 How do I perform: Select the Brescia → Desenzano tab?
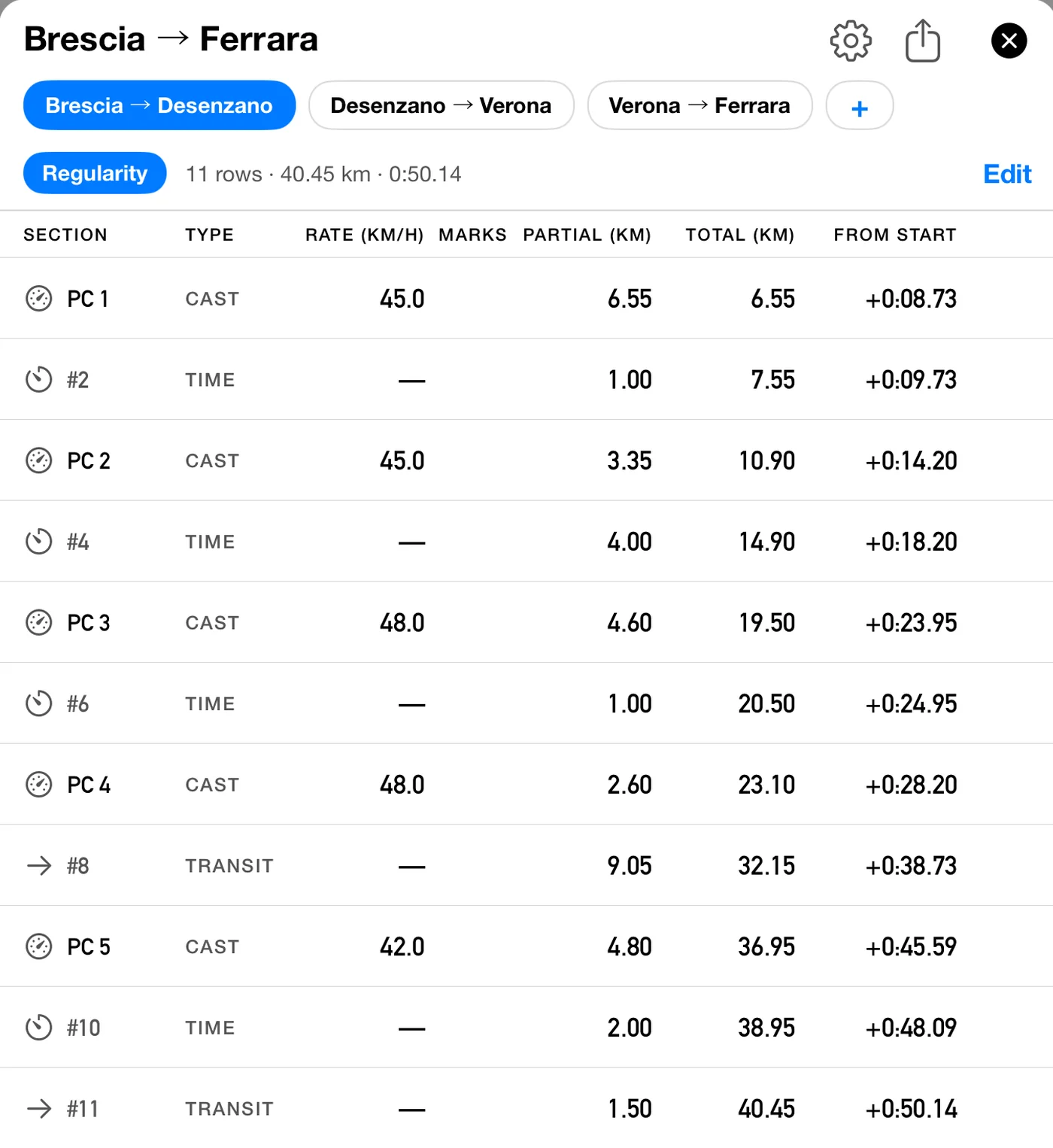point(159,105)
